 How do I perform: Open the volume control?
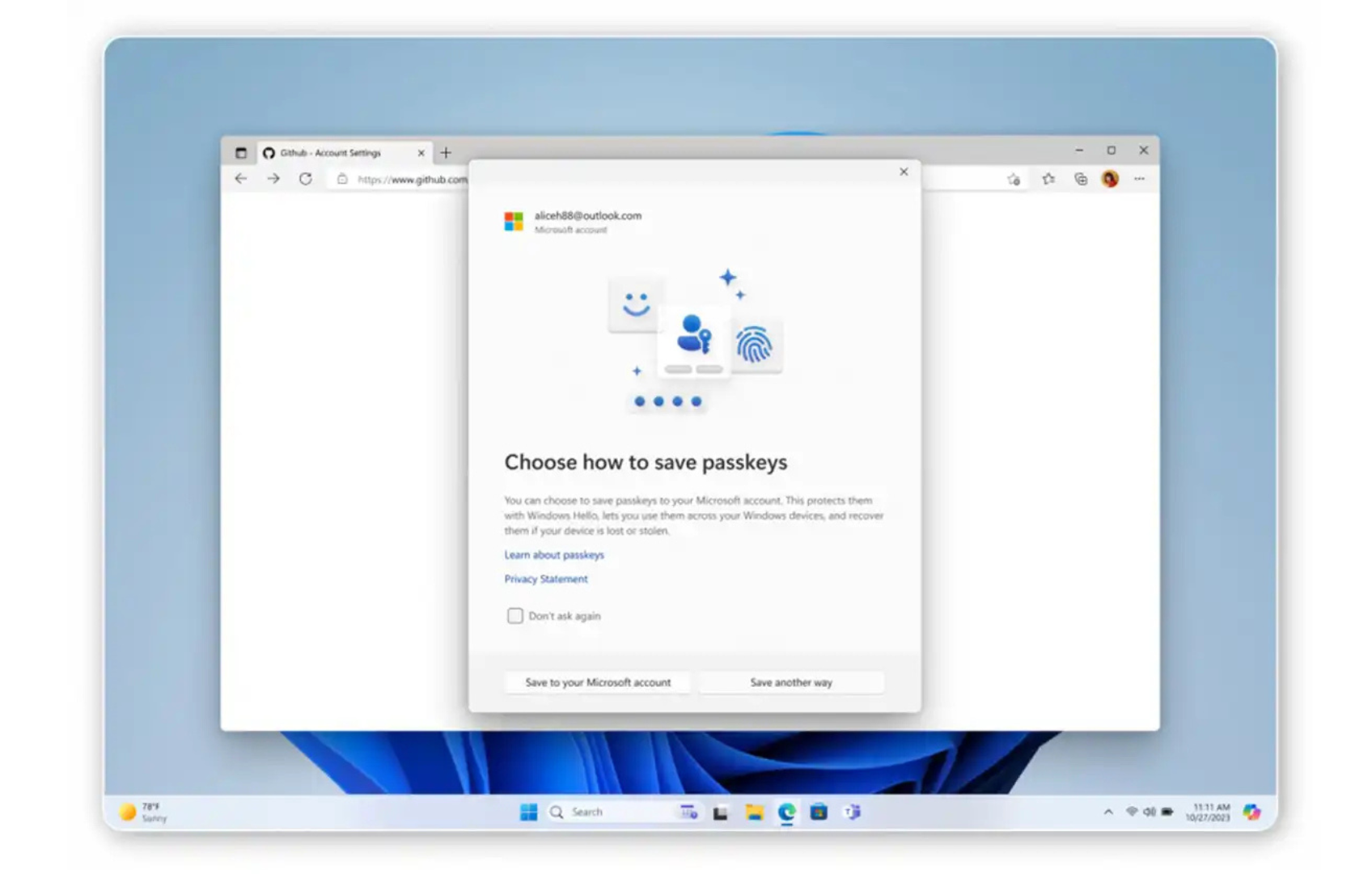pyautogui.click(x=1150, y=812)
